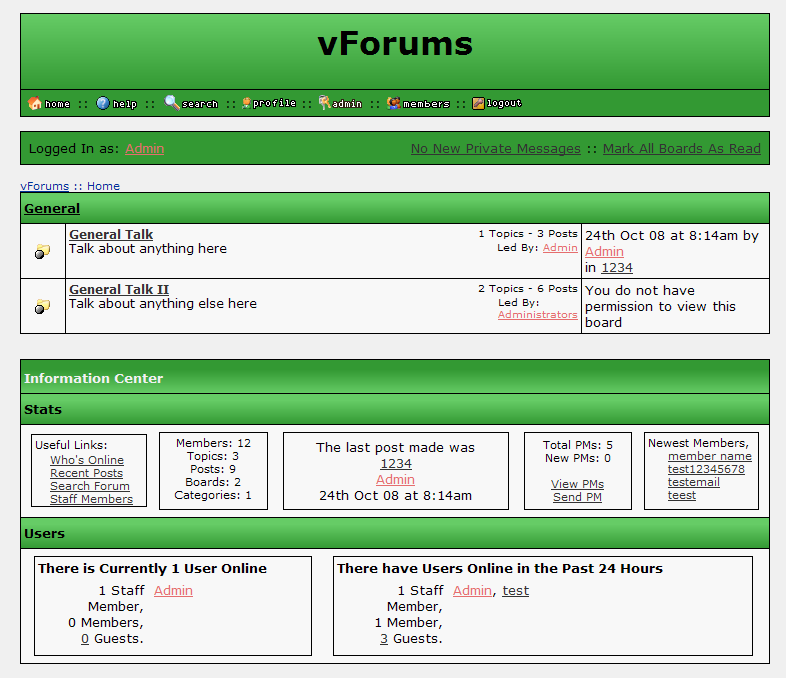Click the profile person icon
The width and height of the screenshot is (786, 678).
[x=246, y=103]
